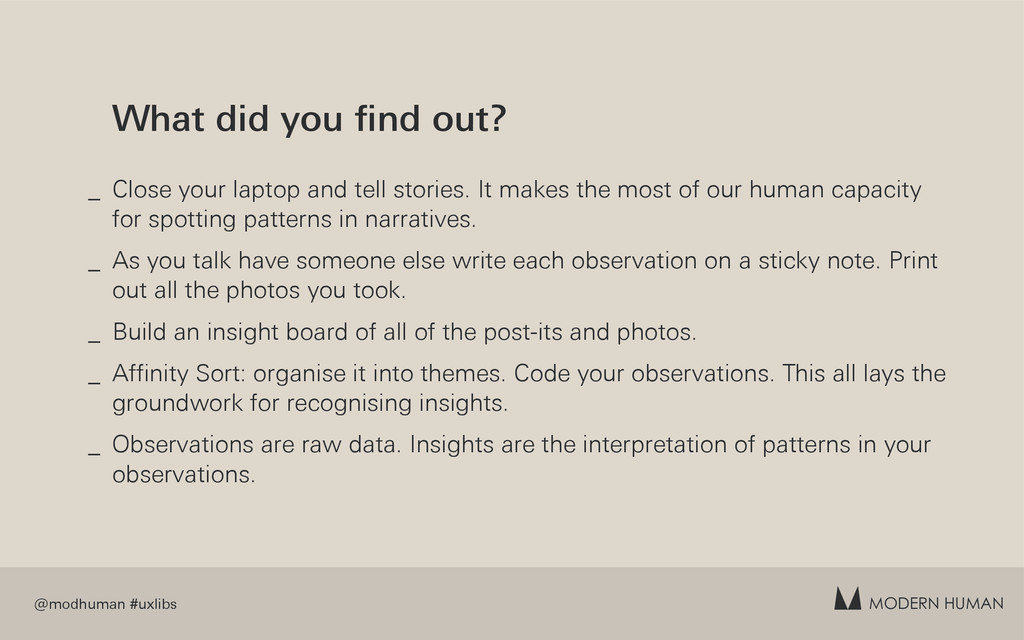Click the final word 'observations.' in last bullet
This screenshot has height=640, width=1024.
[x=184, y=475]
